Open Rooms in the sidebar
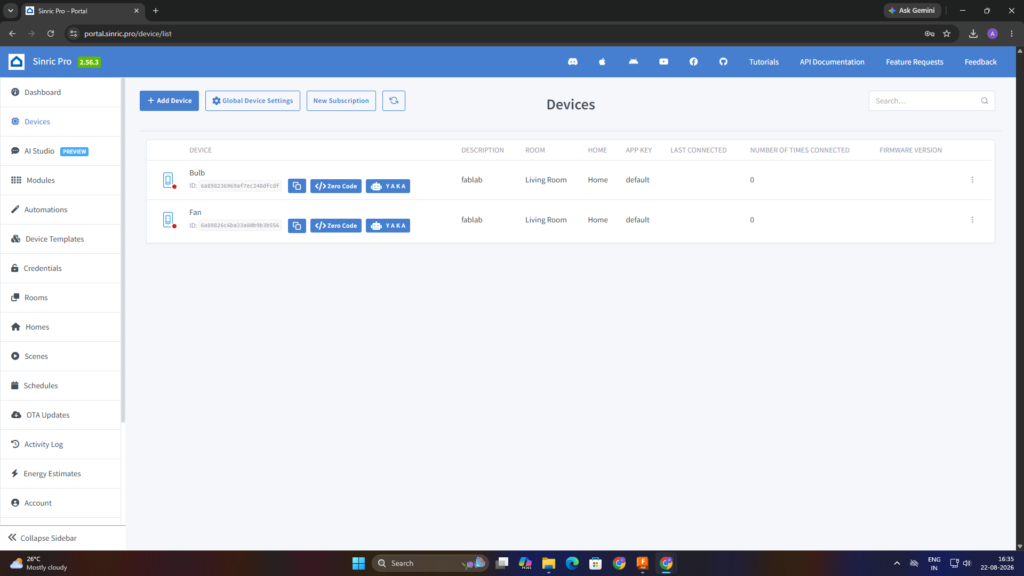The height and width of the screenshot is (576, 1024). (61, 298)
